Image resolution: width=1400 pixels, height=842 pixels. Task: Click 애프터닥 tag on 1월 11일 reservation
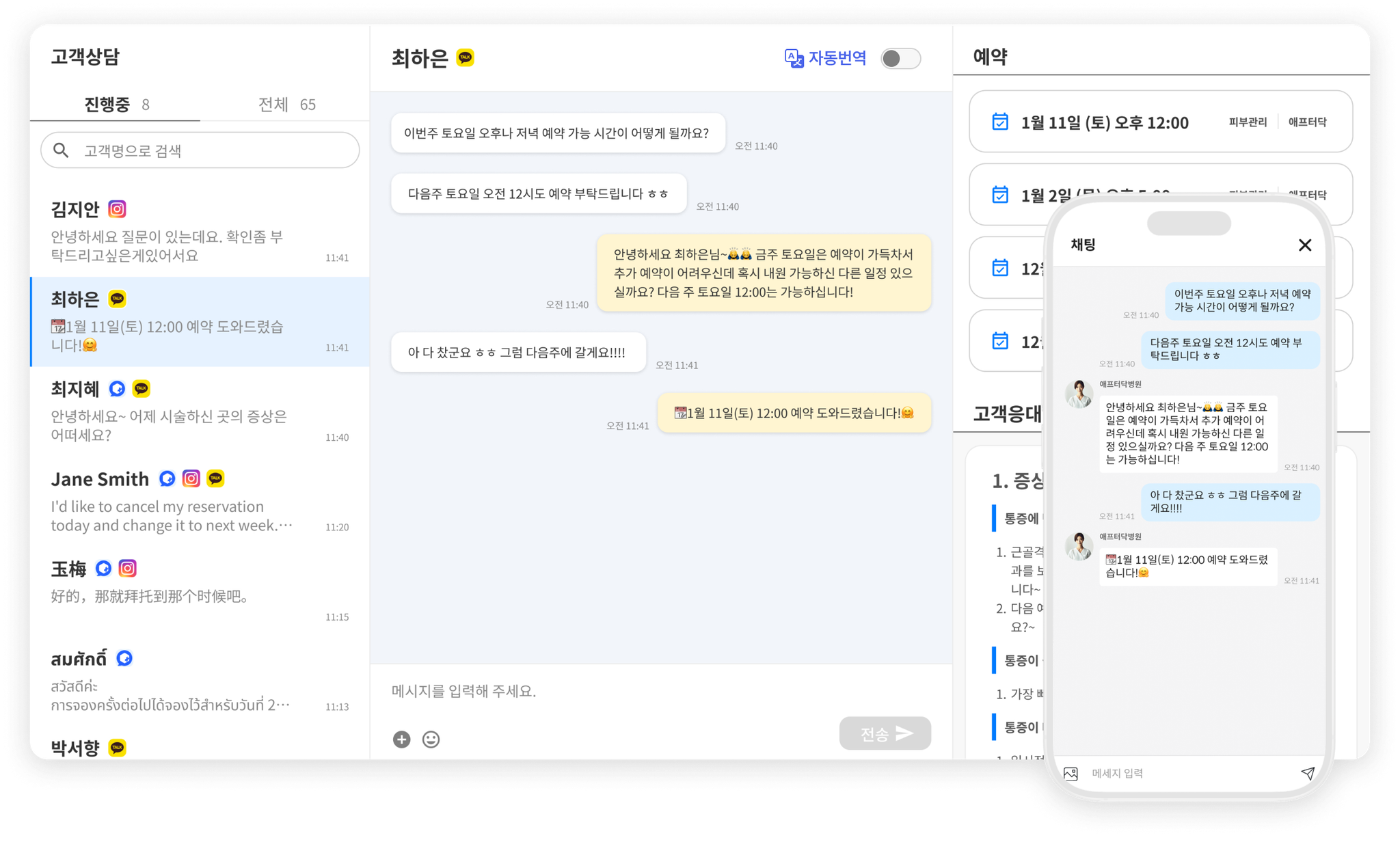pos(1307,122)
